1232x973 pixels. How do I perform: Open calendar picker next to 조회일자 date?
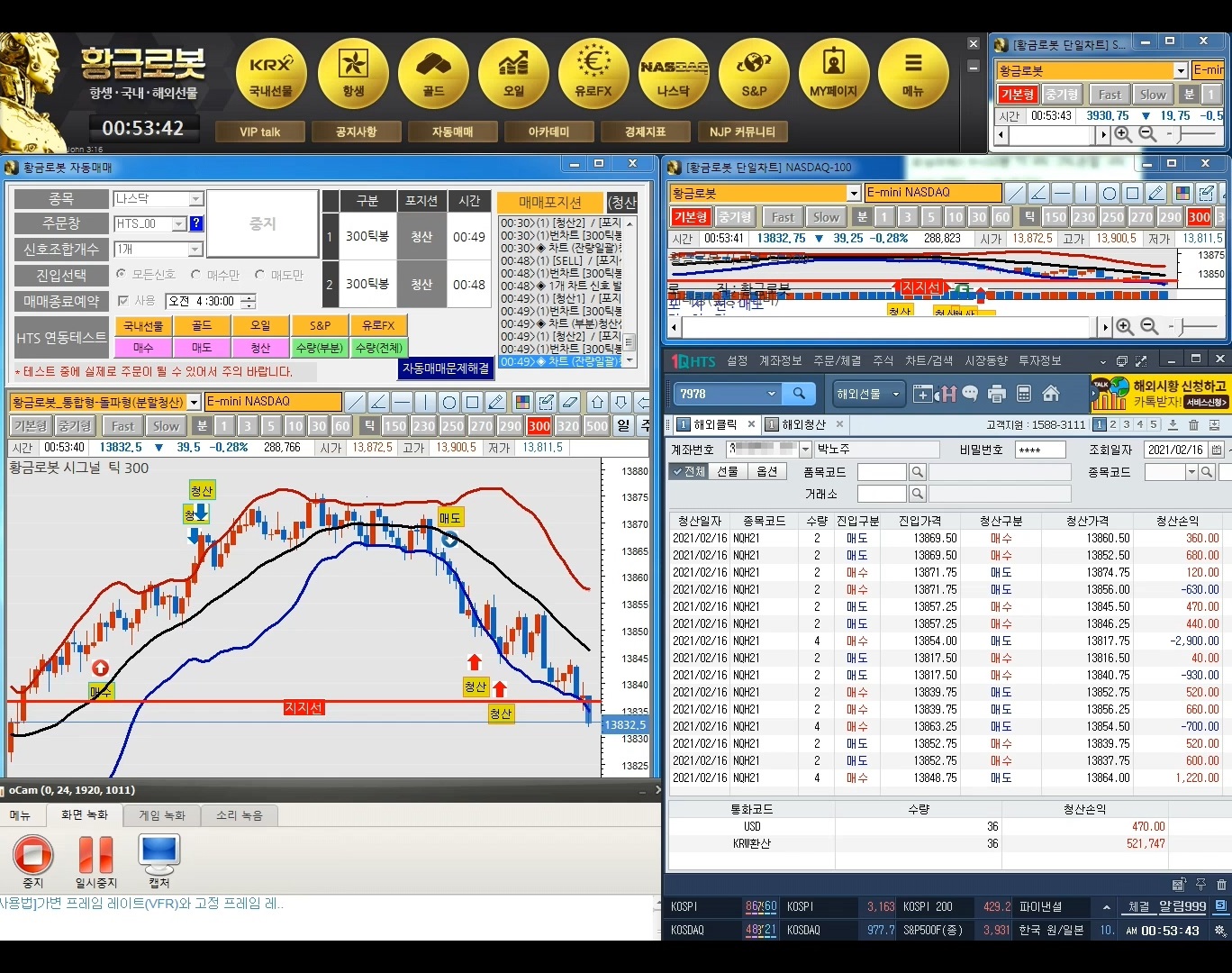point(1217,450)
